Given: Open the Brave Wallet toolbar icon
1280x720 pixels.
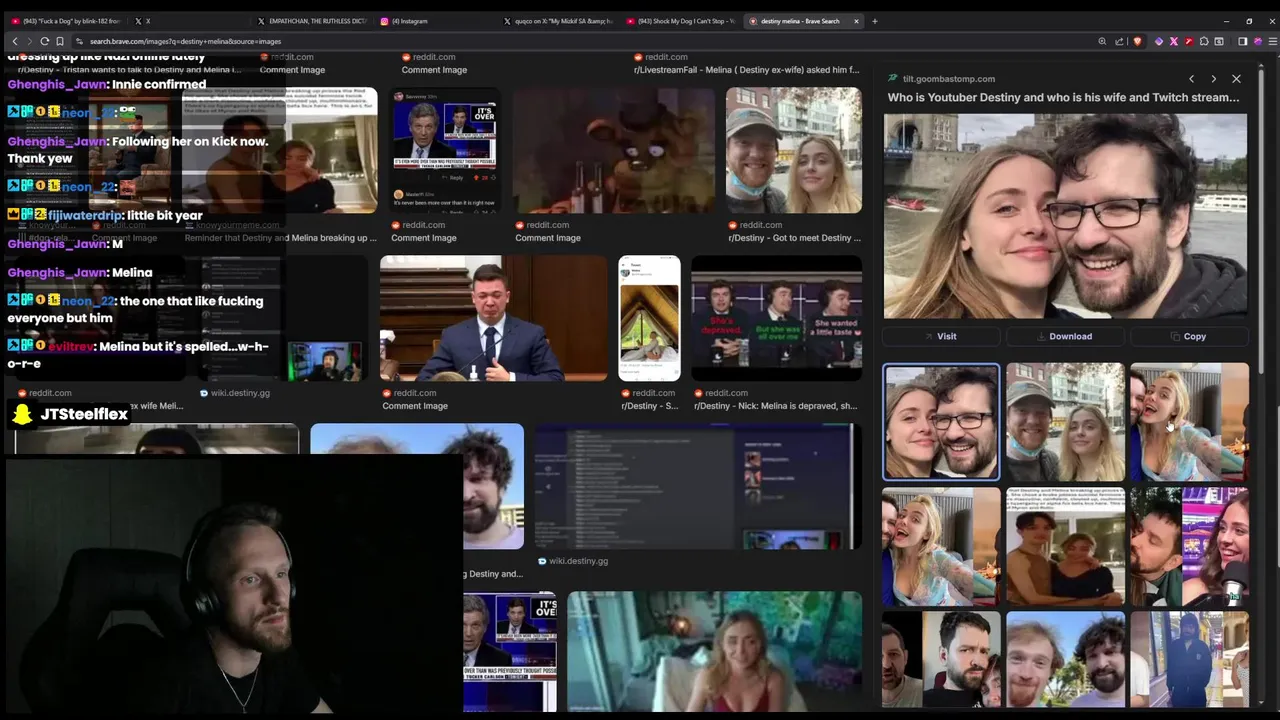Looking at the screenshot, I should [1219, 41].
